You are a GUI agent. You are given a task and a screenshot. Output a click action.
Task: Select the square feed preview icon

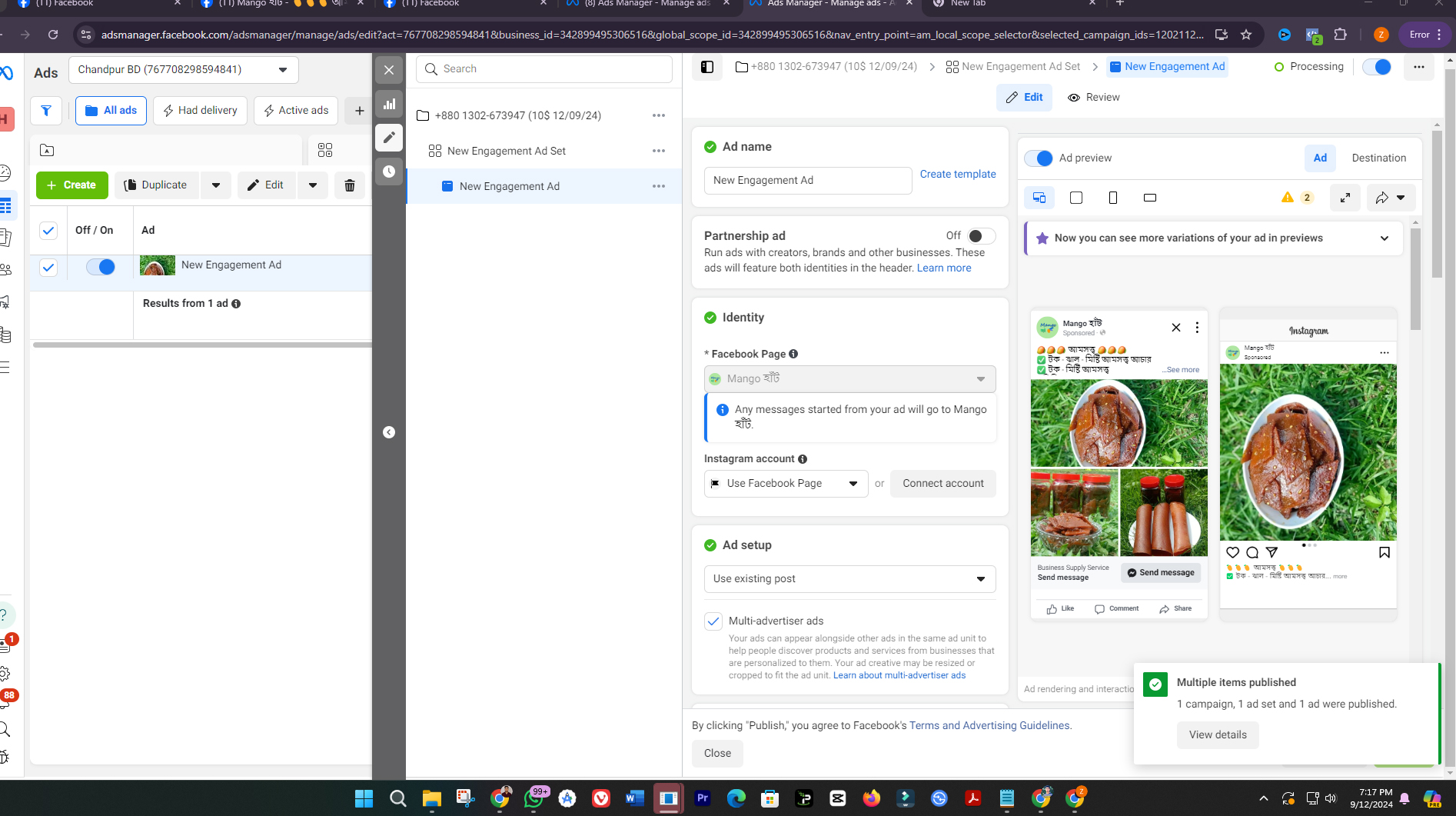point(1076,198)
